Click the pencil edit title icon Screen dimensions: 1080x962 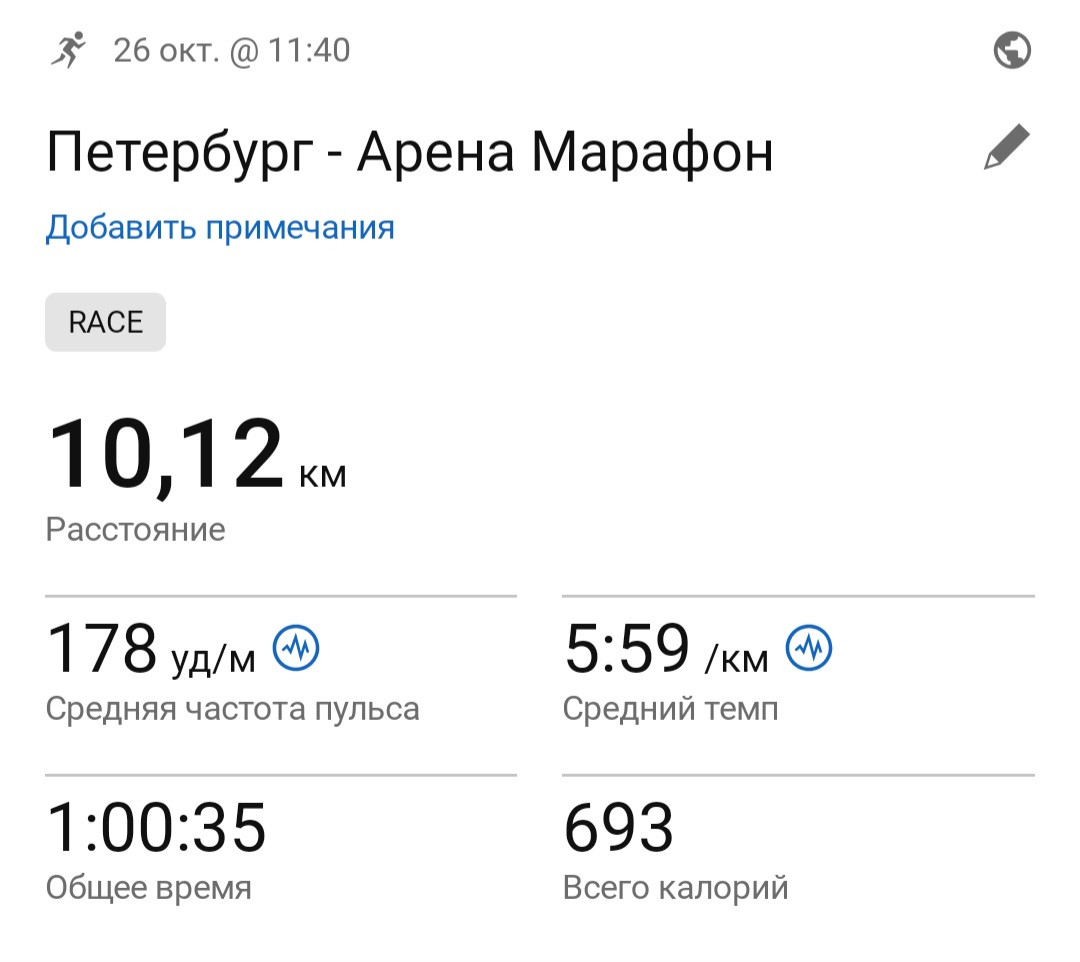click(1006, 147)
